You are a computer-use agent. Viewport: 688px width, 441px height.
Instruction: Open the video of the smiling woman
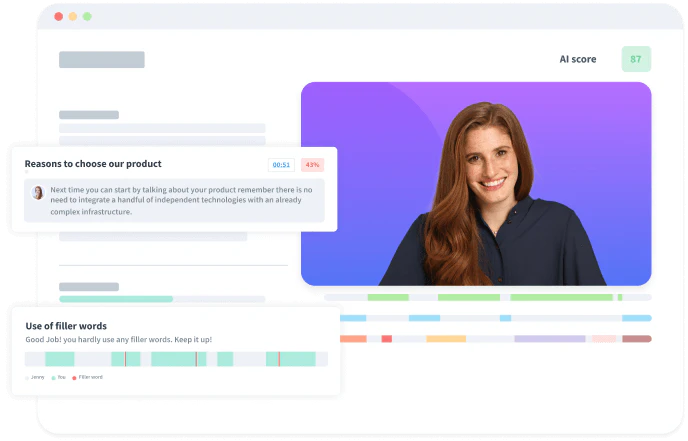click(476, 183)
